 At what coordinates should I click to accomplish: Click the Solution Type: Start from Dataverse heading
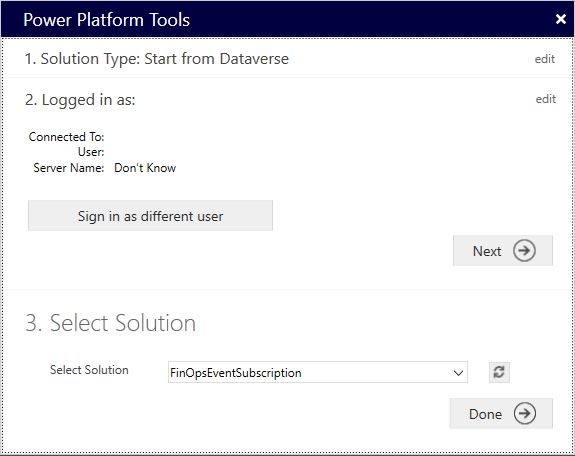coord(157,59)
